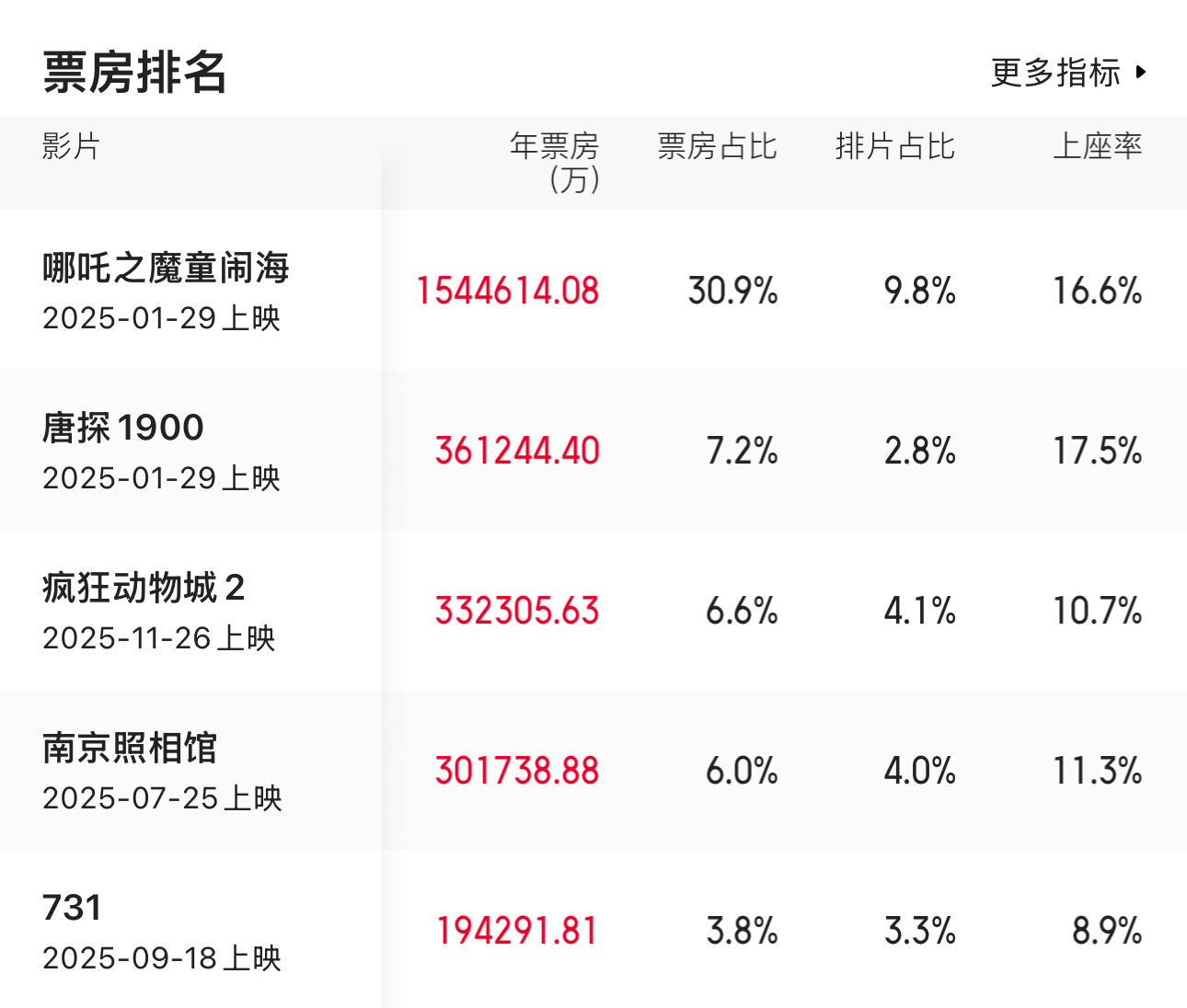Sort by 年票房(万) column header
Image resolution: width=1187 pixels, height=1008 pixels.
click(x=555, y=162)
